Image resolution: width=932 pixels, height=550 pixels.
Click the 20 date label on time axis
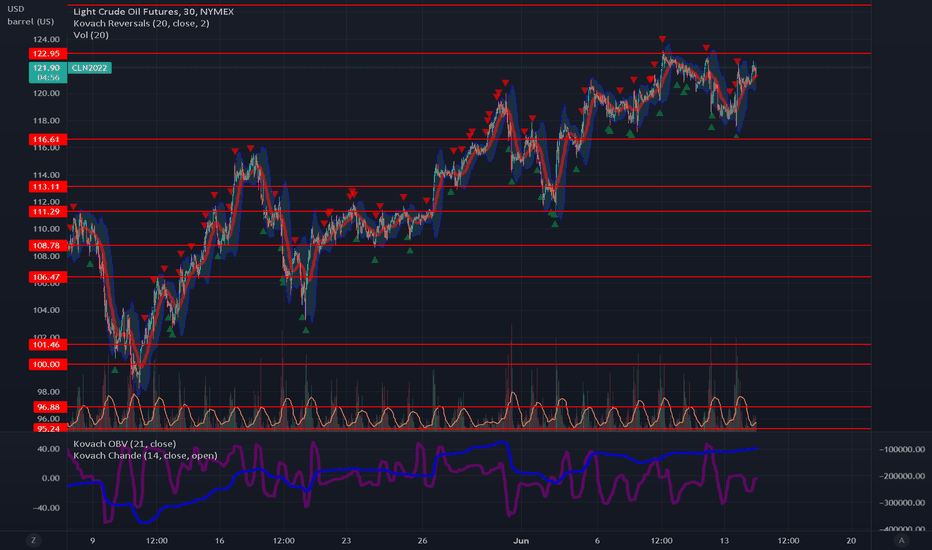click(851, 540)
